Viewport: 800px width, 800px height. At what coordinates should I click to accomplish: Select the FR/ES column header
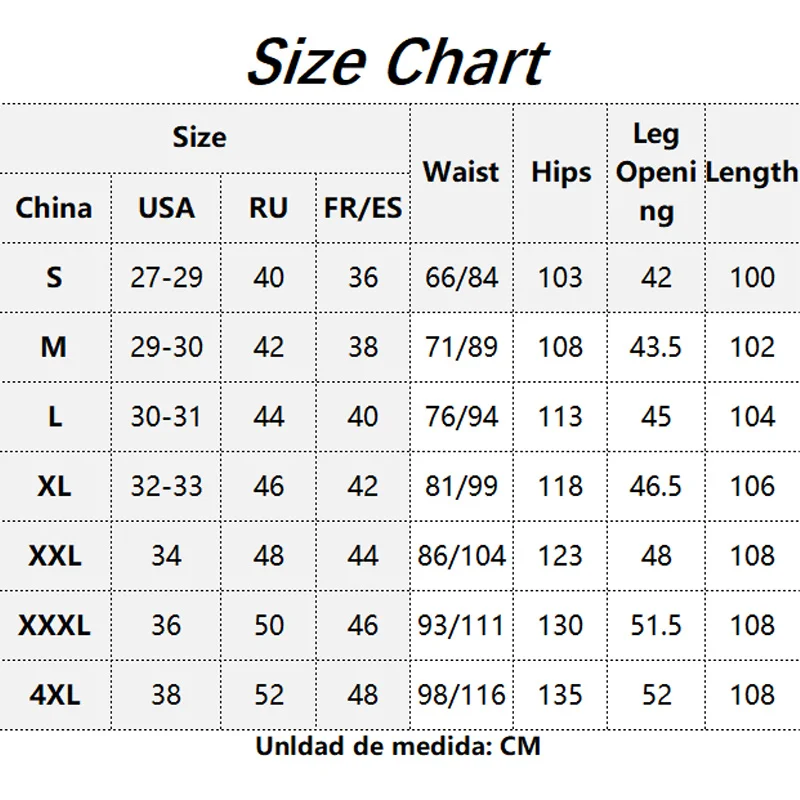[x=363, y=208]
